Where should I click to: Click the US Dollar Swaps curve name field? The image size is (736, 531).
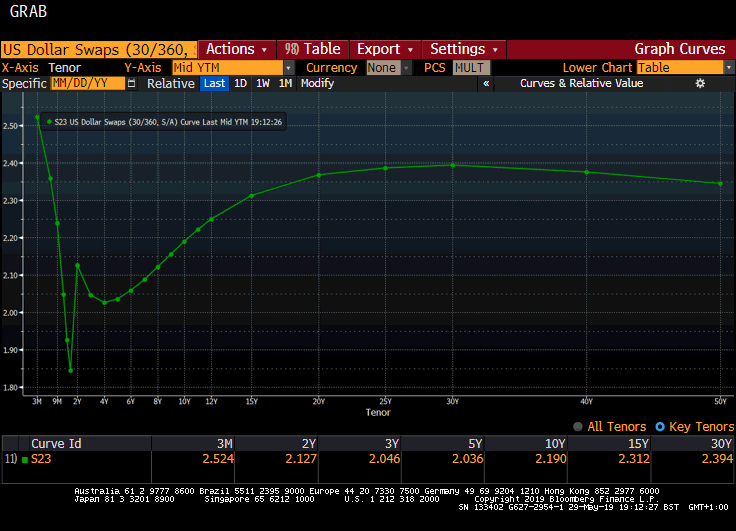tap(98, 49)
